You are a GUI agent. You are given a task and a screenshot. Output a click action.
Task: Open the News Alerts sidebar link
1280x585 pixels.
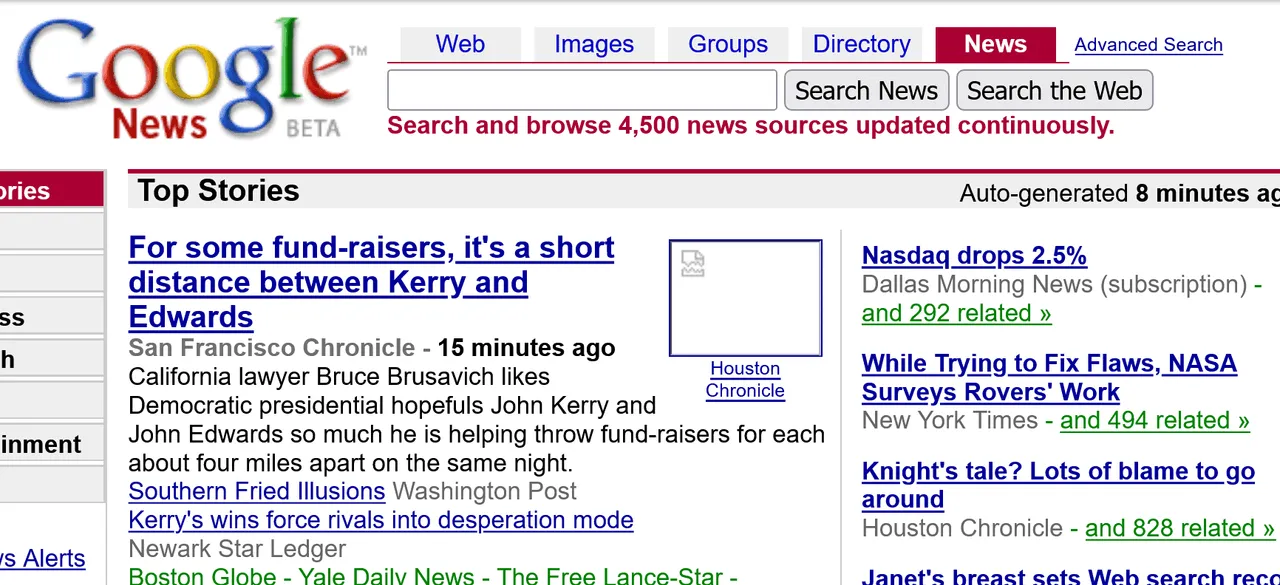pos(43,559)
